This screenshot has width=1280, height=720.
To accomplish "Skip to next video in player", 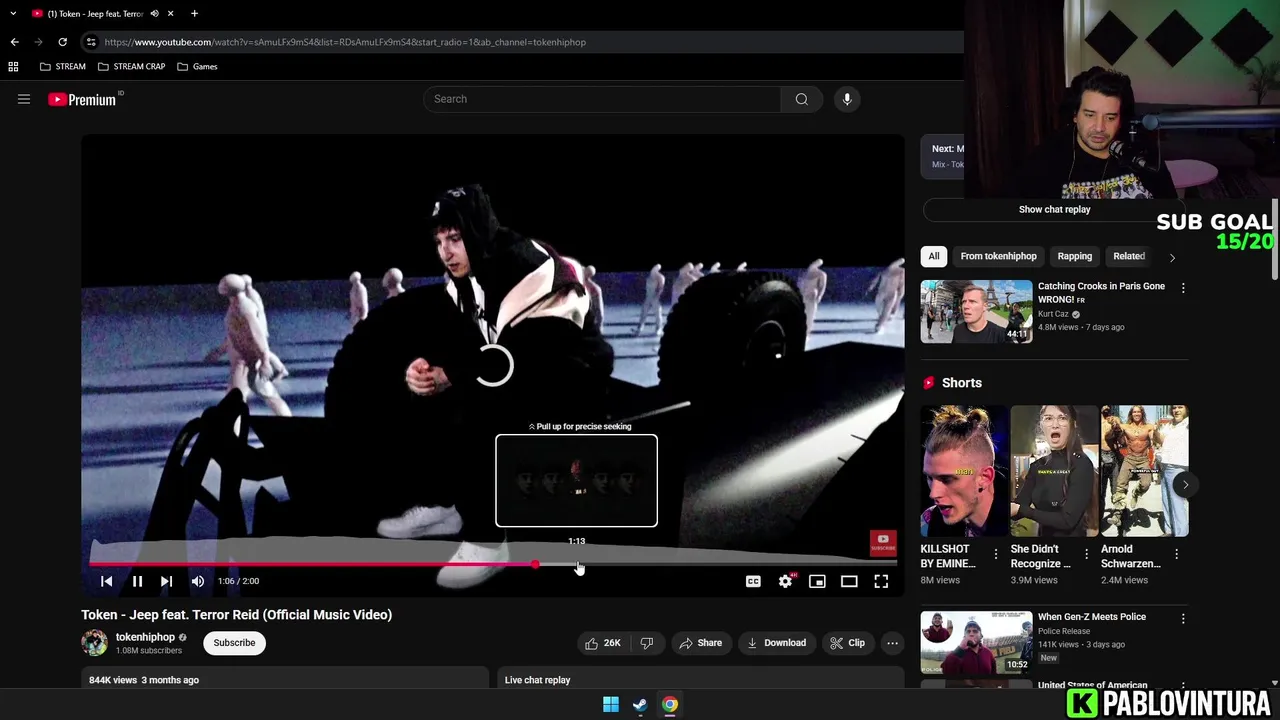I will 166,581.
